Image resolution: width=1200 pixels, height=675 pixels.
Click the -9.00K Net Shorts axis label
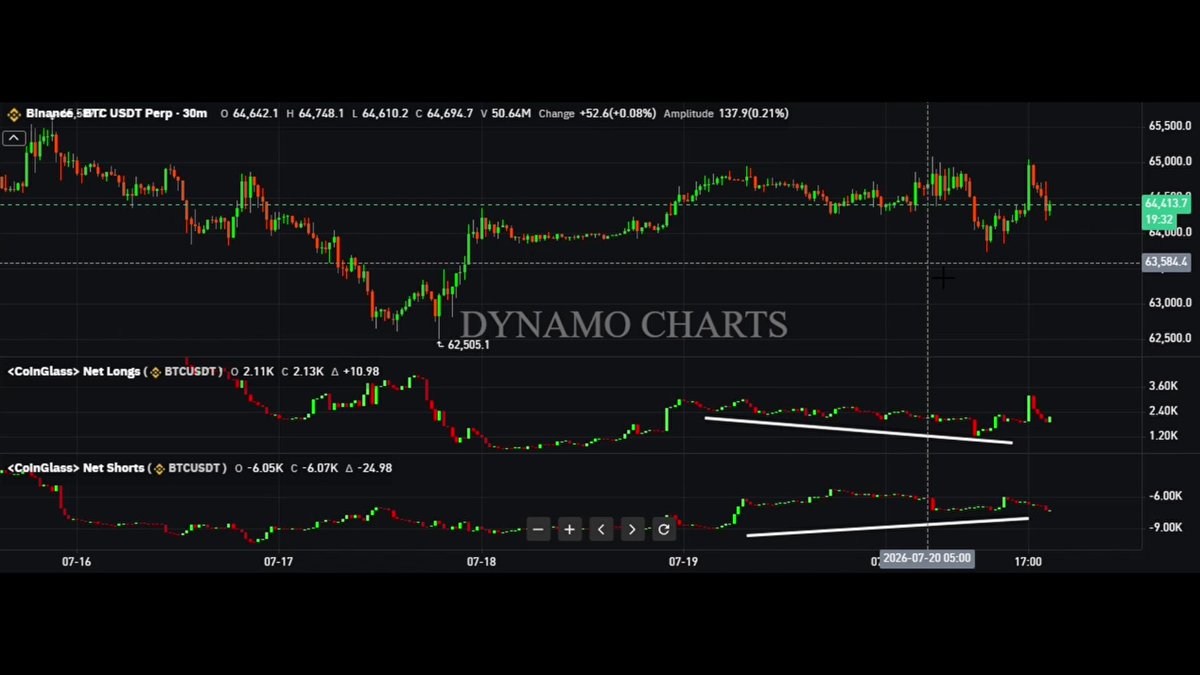click(x=1165, y=527)
